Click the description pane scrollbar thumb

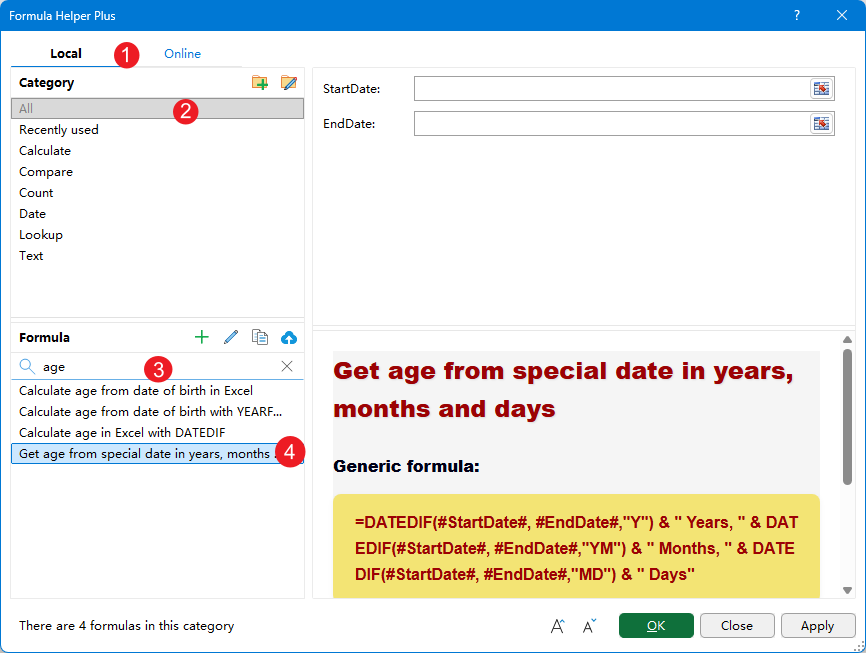click(847, 417)
